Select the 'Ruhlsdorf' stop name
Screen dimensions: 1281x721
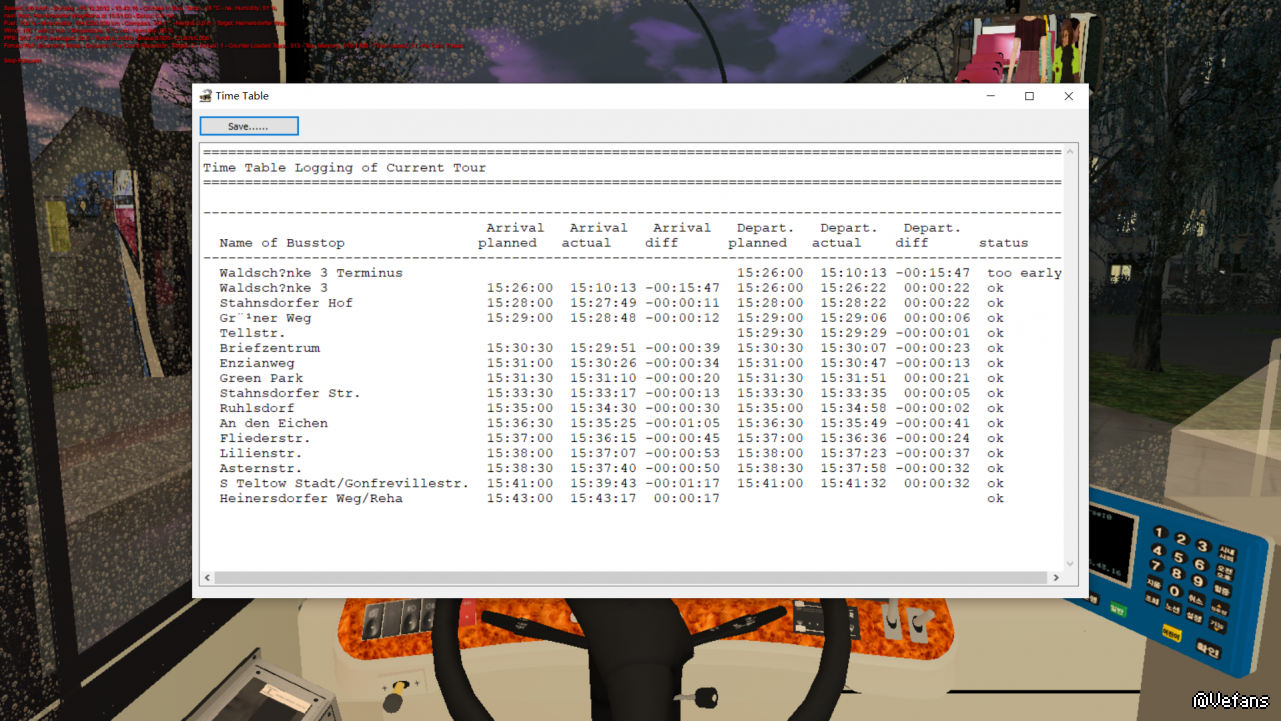tap(257, 408)
